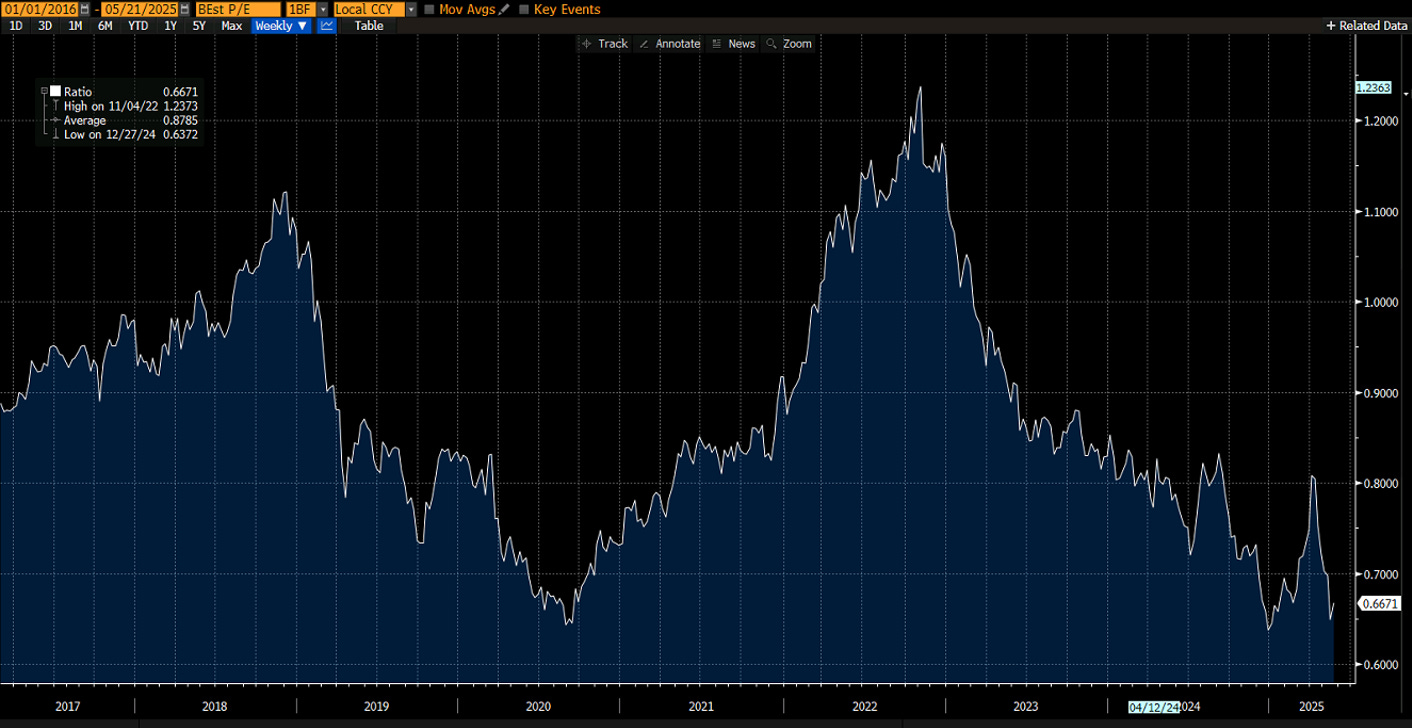The height and width of the screenshot is (728, 1412).
Task: Click the Annotate pencil icon
Action: coord(644,44)
